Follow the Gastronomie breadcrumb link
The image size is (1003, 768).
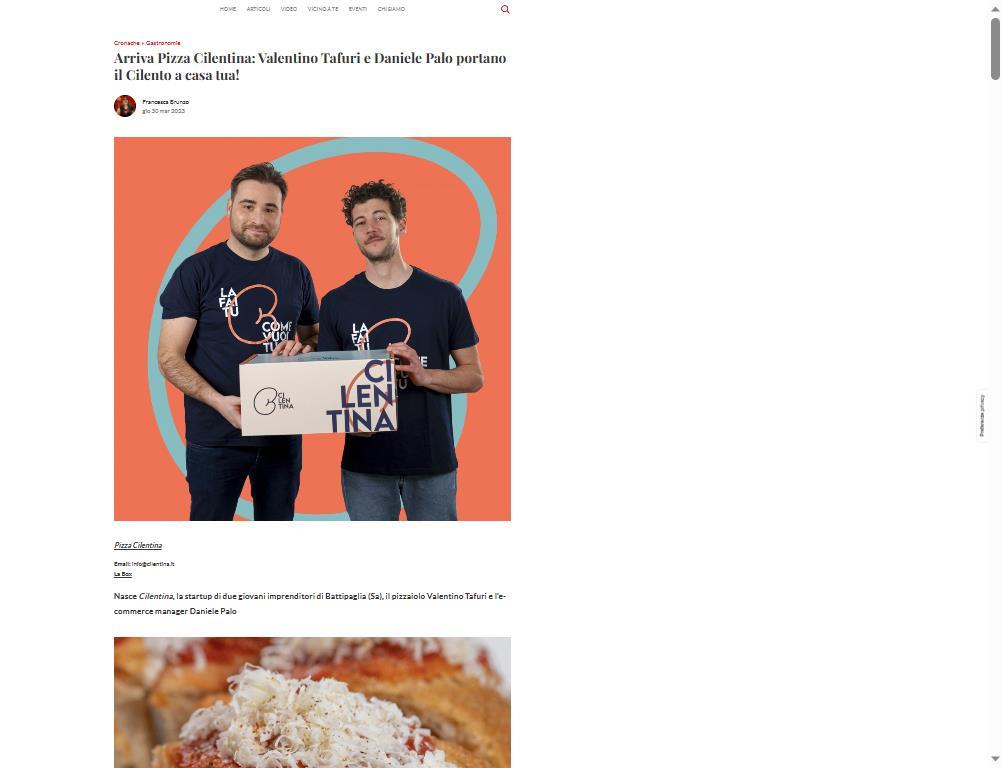[163, 43]
